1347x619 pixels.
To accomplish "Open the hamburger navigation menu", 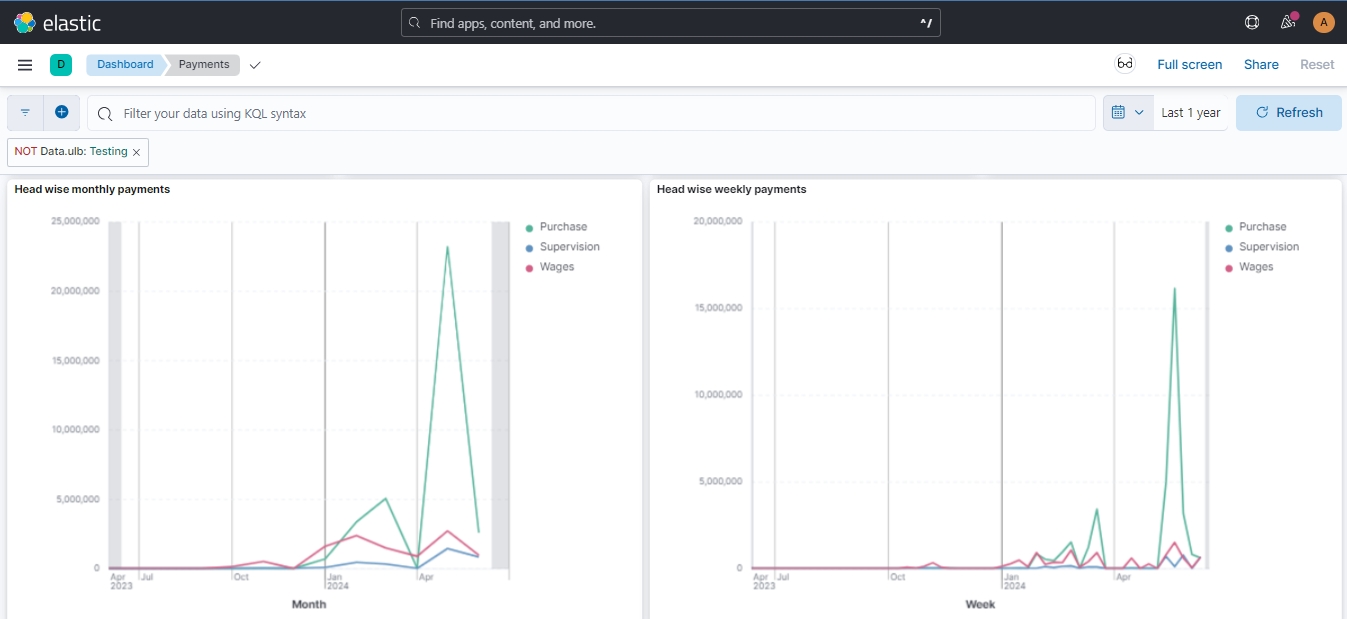I will pos(25,65).
